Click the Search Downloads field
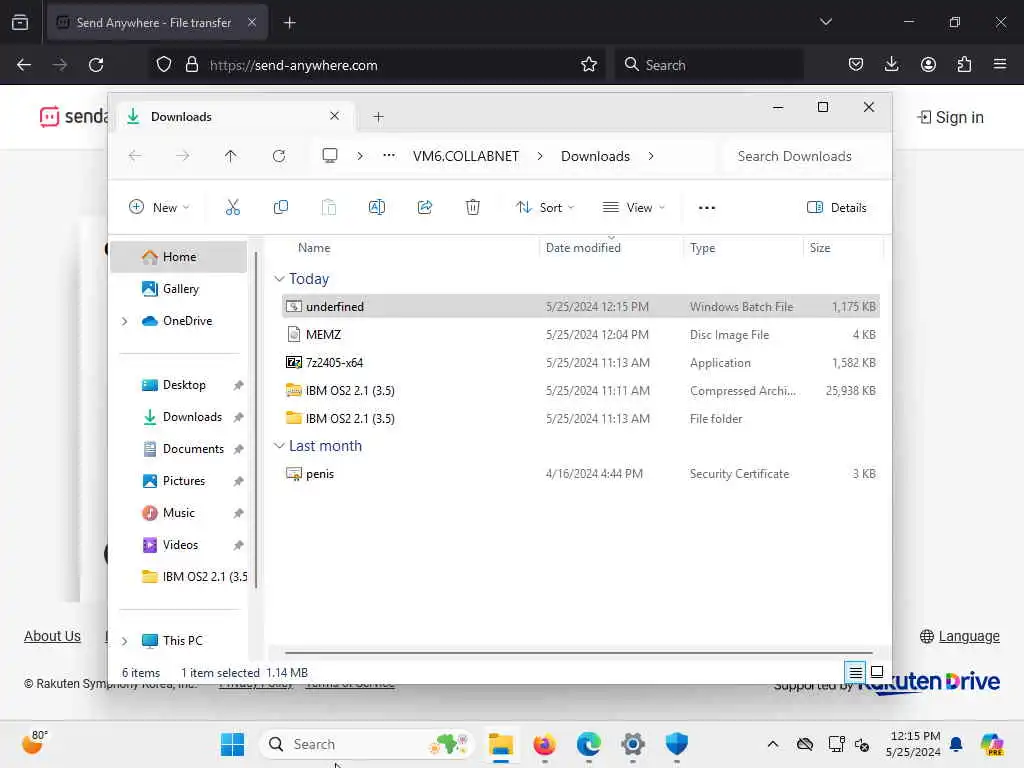Viewport: 1024px width, 768px height. (x=808, y=156)
